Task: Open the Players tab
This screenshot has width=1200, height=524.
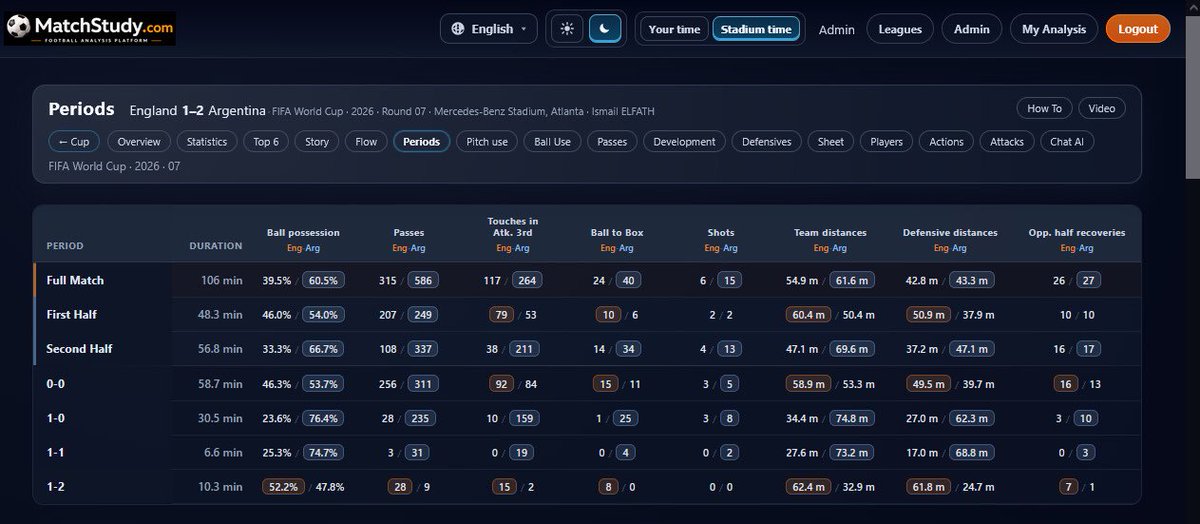Action: pyautogui.click(x=886, y=142)
